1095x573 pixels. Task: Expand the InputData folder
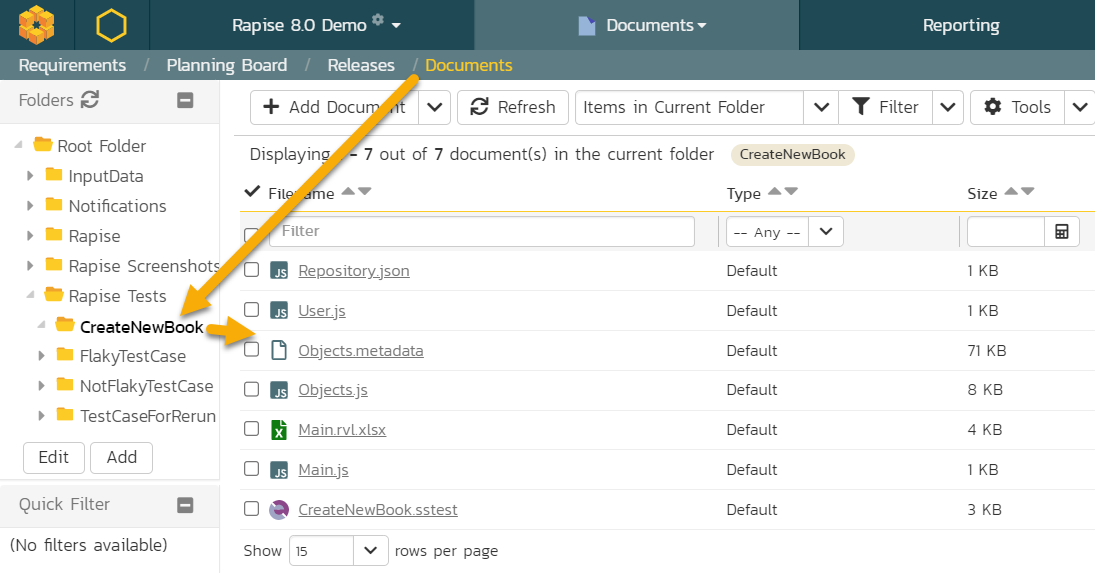(30, 176)
